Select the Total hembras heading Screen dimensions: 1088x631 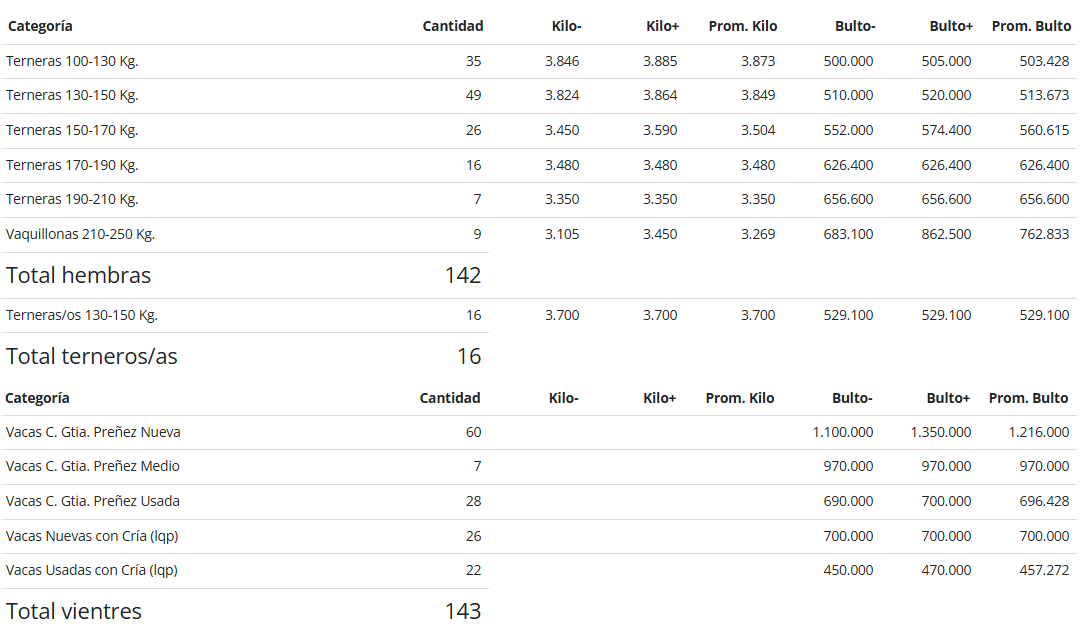point(78,276)
